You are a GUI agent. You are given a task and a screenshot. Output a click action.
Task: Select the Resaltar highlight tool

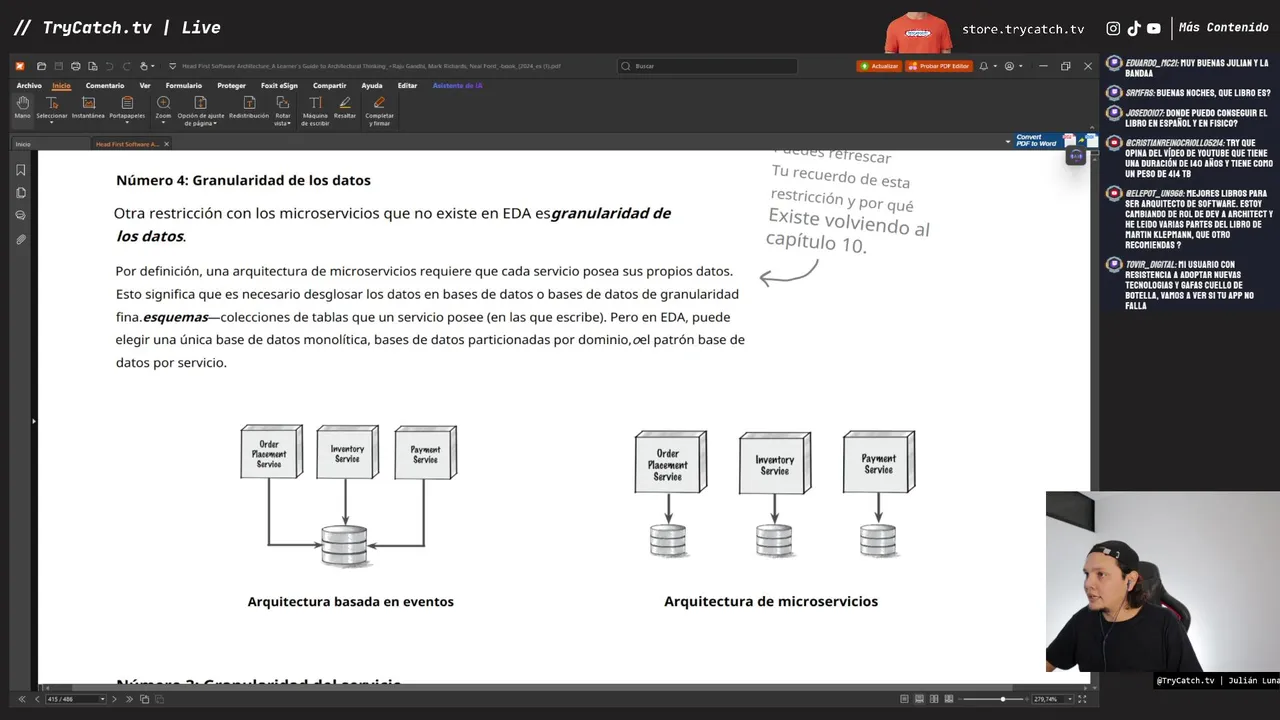(x=345, y=108)
